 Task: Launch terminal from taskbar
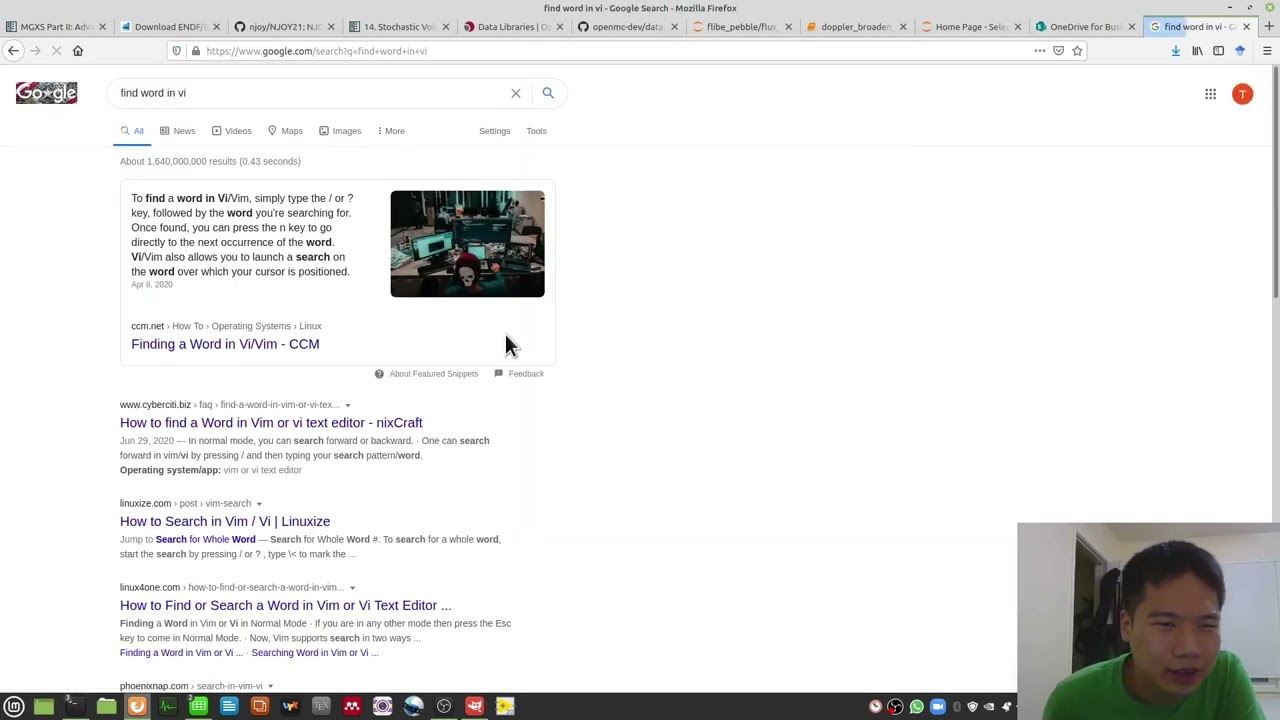75,707
